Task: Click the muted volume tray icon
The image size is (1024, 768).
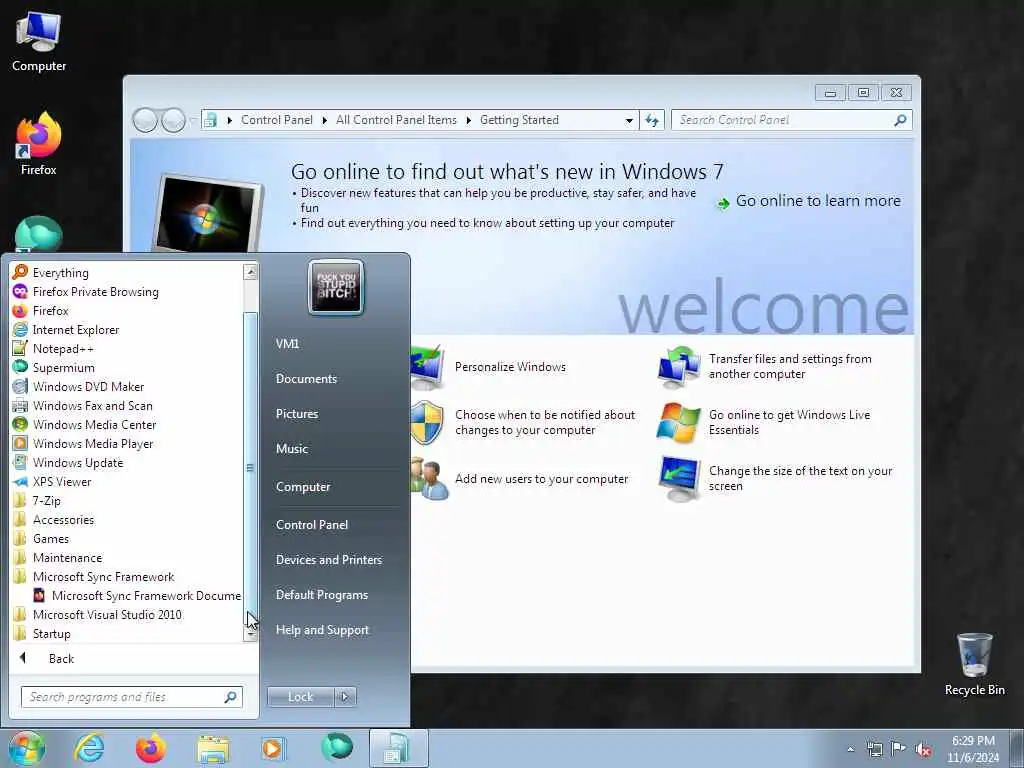Action: point(923,749)
